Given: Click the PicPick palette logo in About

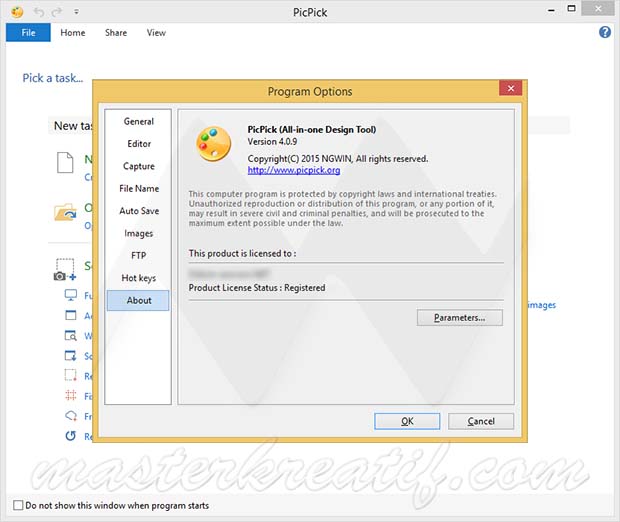Looking at the screenshot, I should 214,144.
